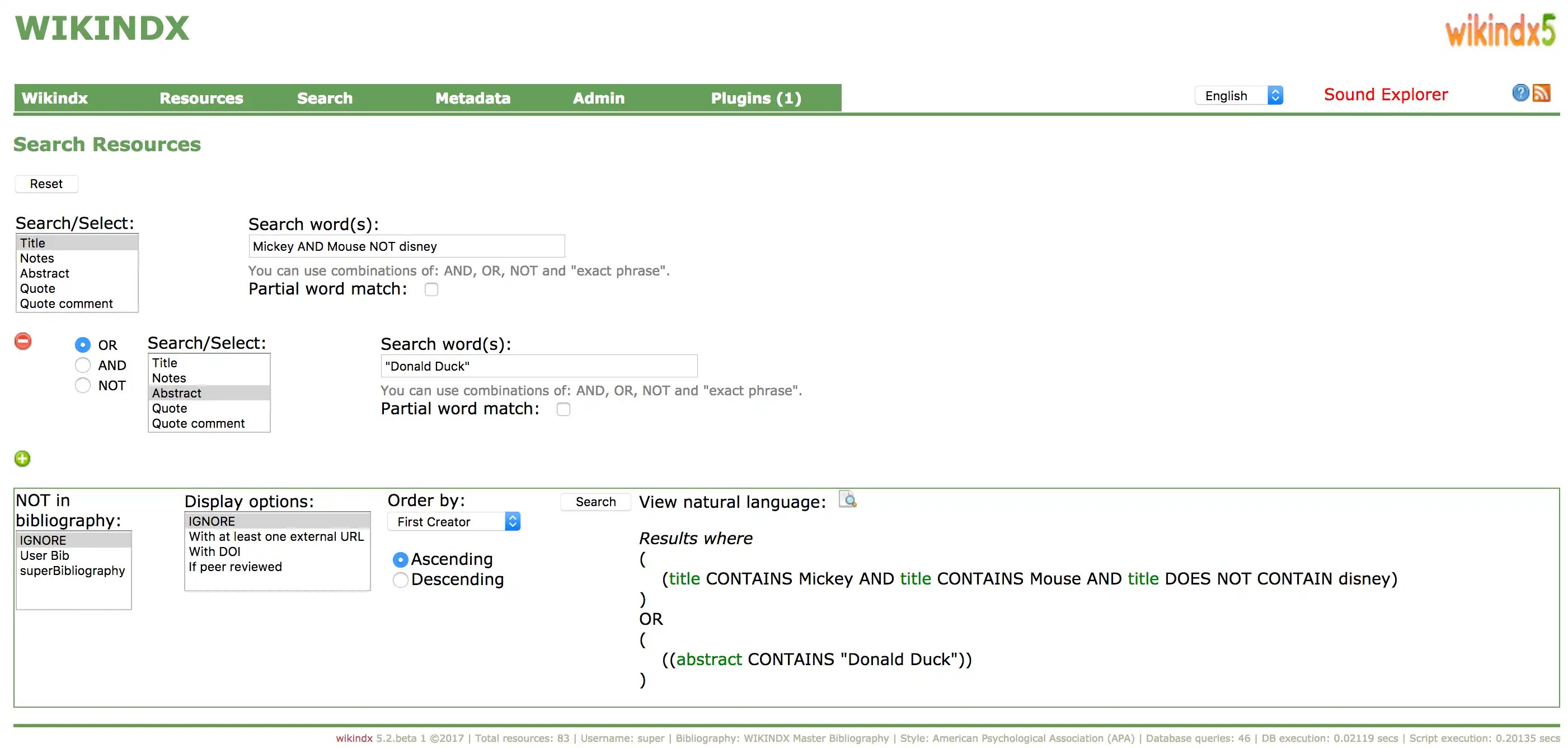Click the Order by dropdown arrow
This screenshot has height=748, width=1568.
coord(512,522)
